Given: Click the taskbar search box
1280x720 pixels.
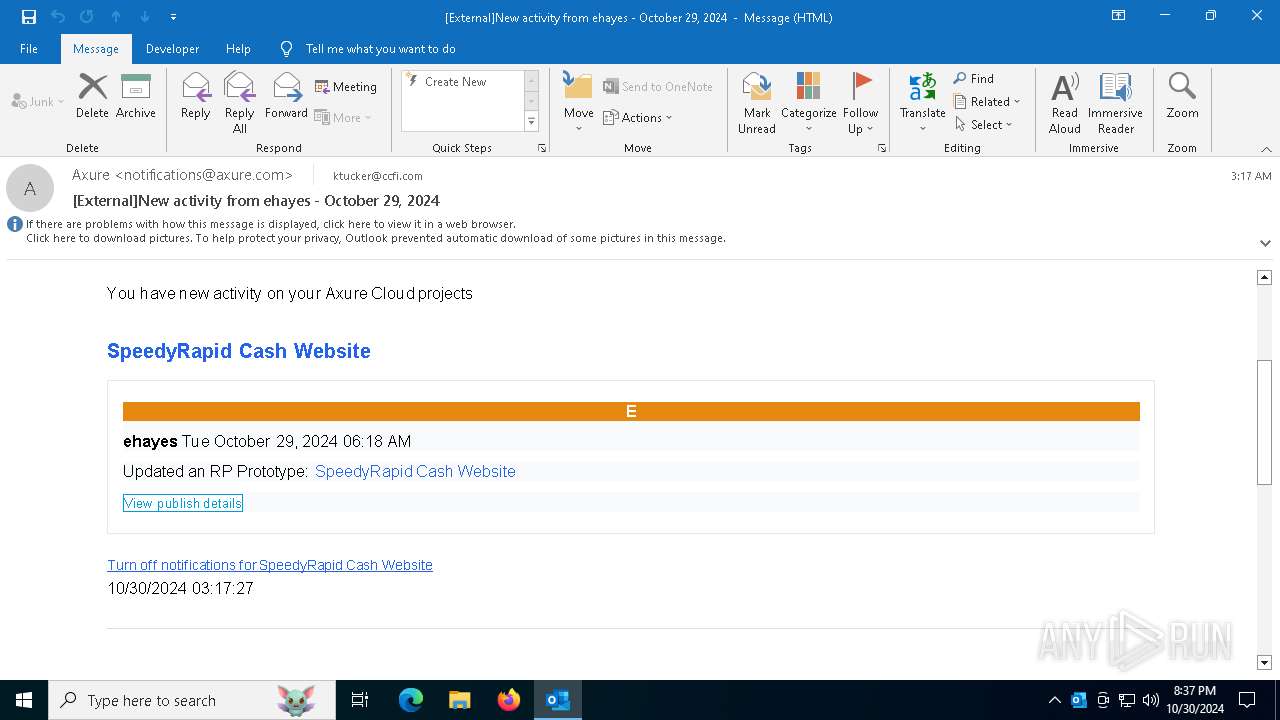Looking at the screenshot, I should pyautogui.click(x=192, y=700).
